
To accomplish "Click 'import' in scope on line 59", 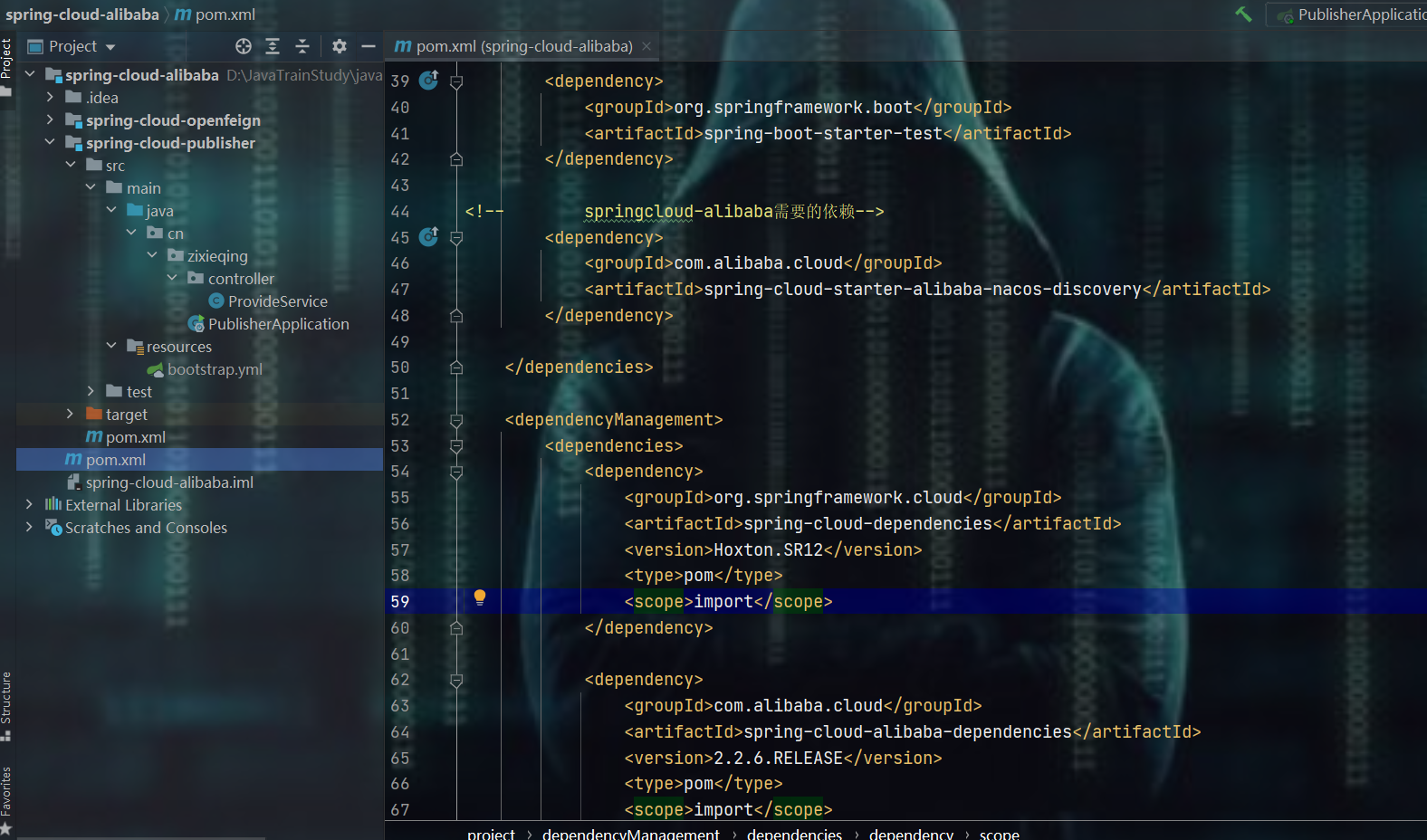I will pyautogui.click(x=723, y=601).
